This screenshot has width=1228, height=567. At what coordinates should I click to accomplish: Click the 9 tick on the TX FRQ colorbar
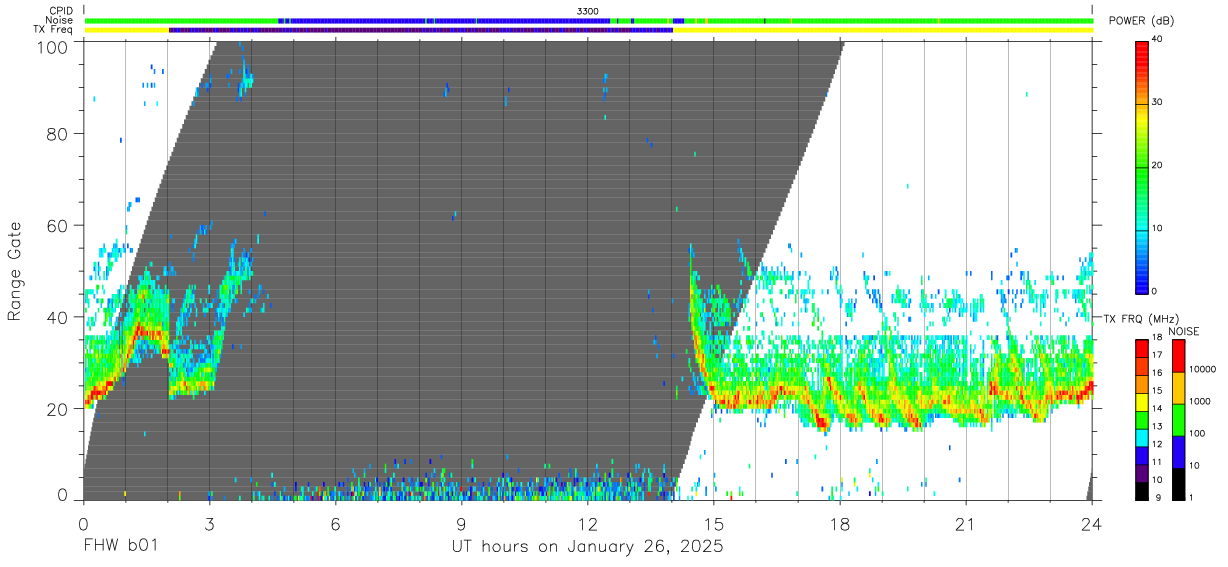tap(1158, 497)
